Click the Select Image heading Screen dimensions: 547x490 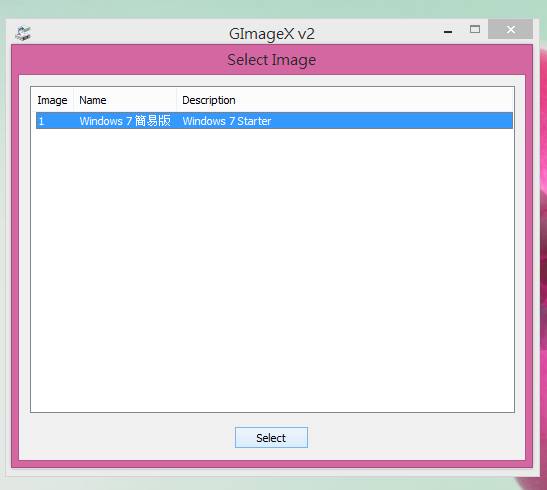272,60
